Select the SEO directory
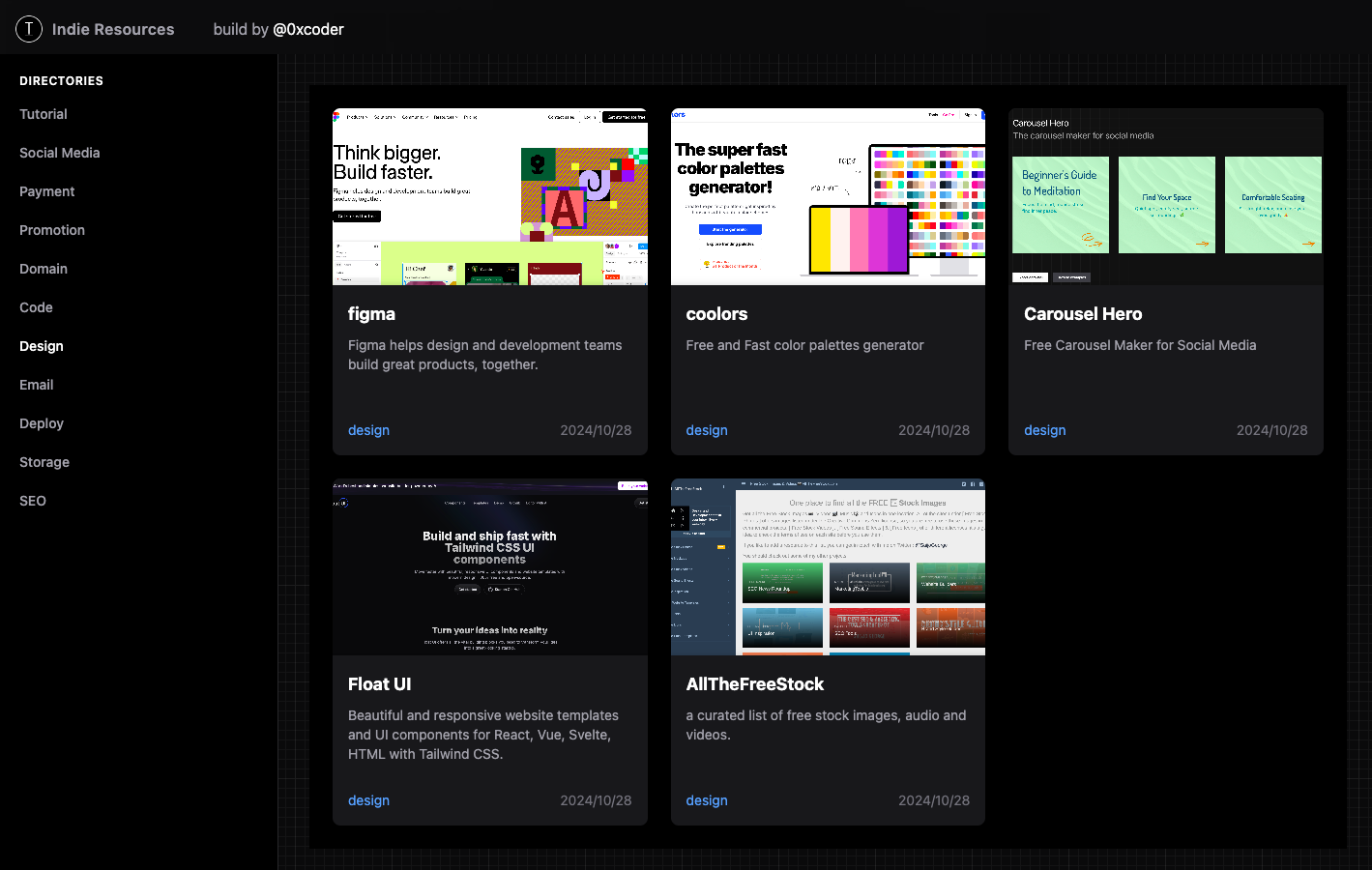 tap(33, 501)
